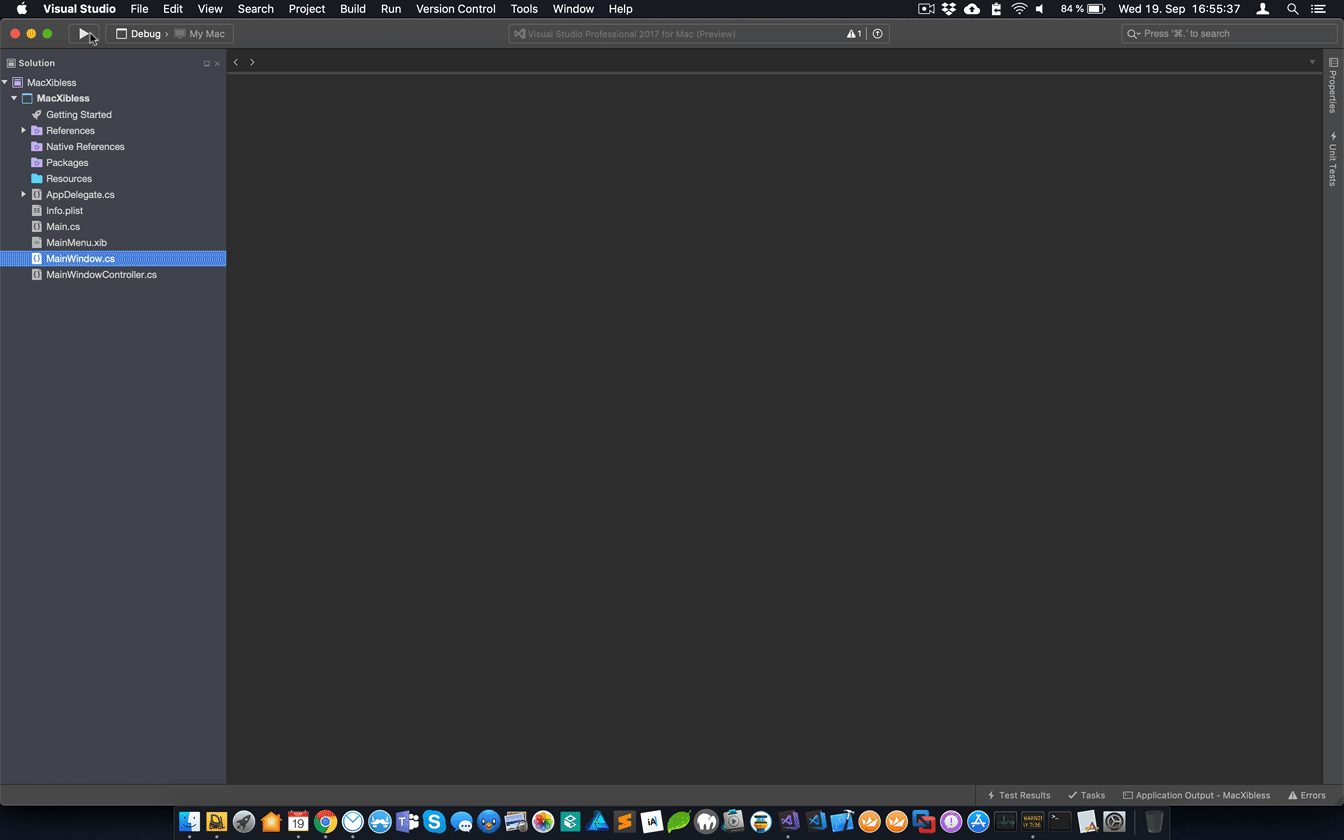Open Main.cs file
Screen dimensions: 1344x840
[63, 227]
